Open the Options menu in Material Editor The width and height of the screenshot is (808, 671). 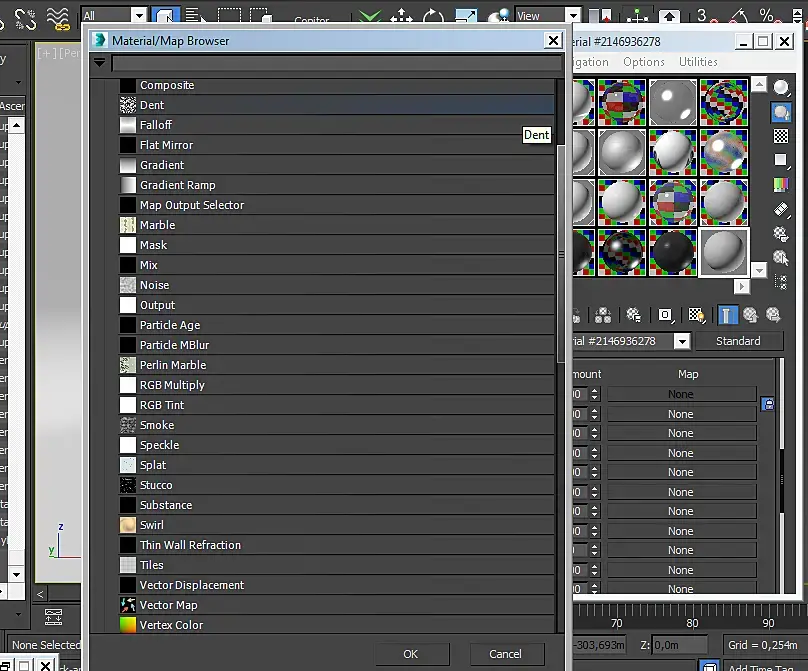click(644, 62)
